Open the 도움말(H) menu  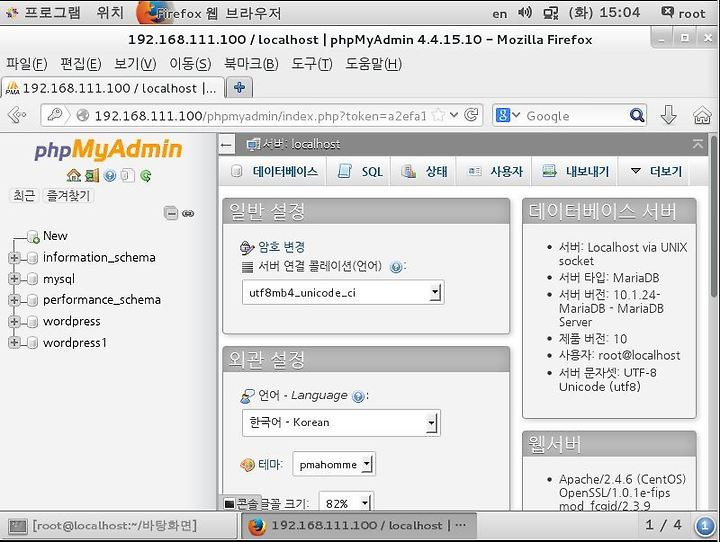[373, 63]
